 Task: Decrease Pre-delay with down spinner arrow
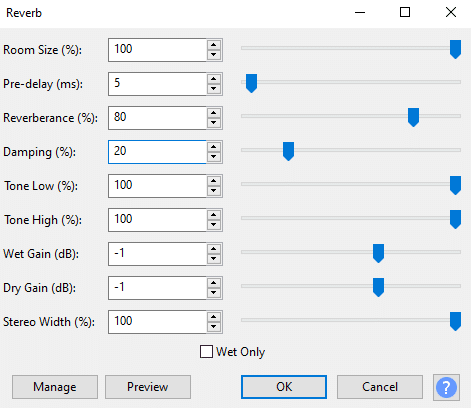pyautogui.click(x=214, y=89)
